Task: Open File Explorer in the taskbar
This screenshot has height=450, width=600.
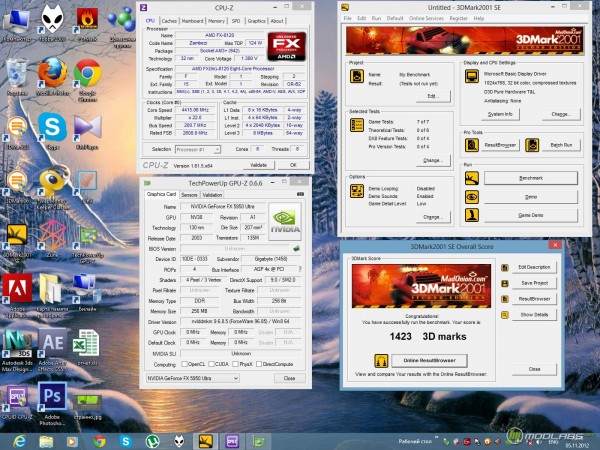Action: pos(46,442)
